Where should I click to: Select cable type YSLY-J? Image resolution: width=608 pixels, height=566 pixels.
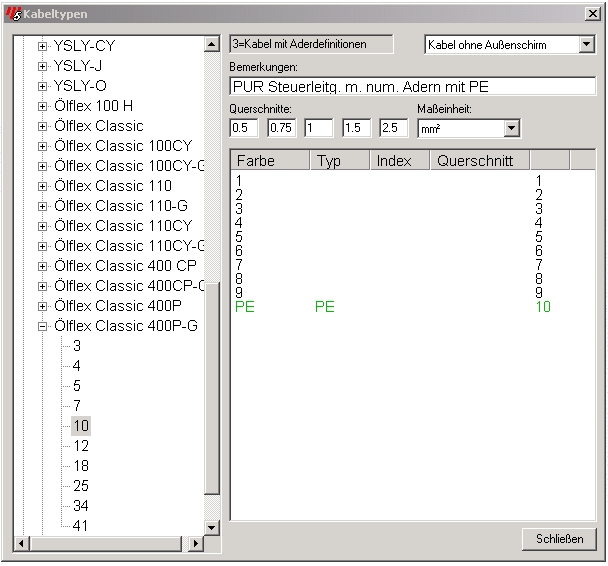point(78,66)
